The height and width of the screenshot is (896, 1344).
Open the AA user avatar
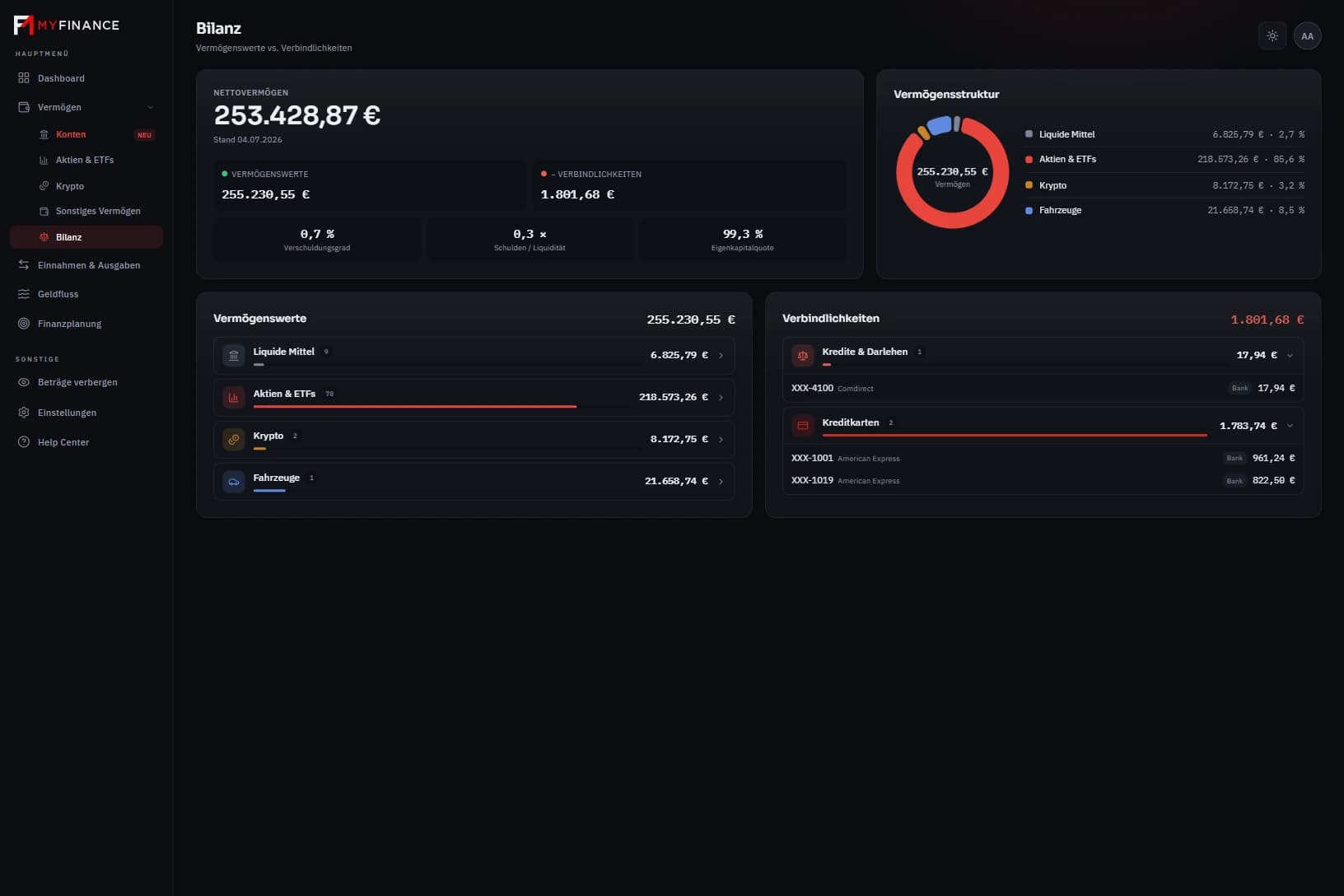click(x=1307, y=36)
